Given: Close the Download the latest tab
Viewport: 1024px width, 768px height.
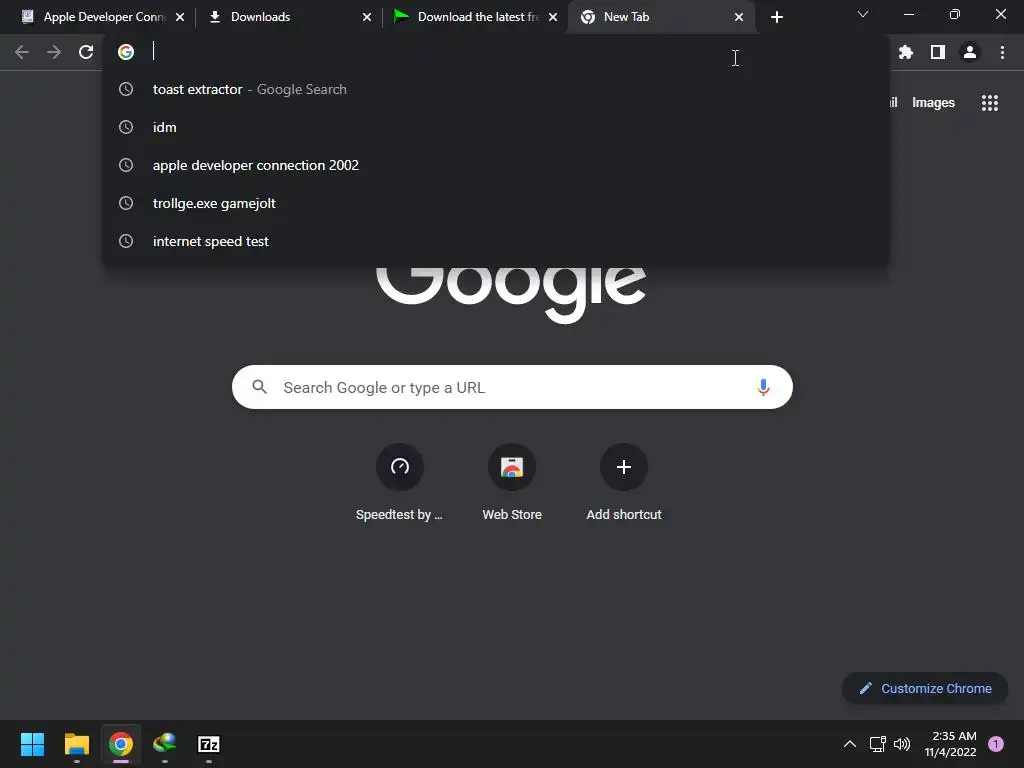Looking at the screenshot, I should click(x=553, y=17).
